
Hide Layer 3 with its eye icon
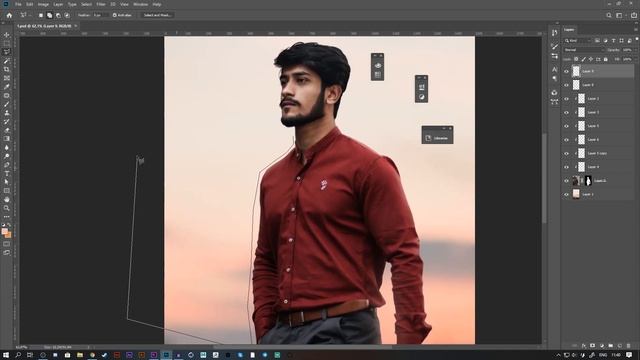click(x=566, y=112)
